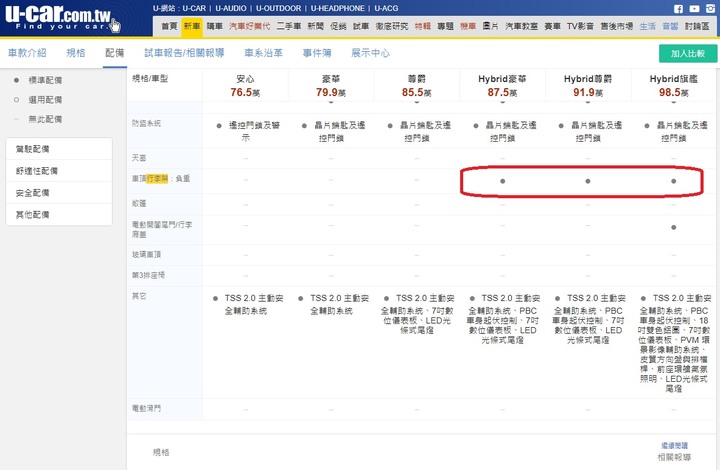The width and height of the screenshot is (720, 470).
Task: Open 促銷 in the main navigation
Action: 338,26
